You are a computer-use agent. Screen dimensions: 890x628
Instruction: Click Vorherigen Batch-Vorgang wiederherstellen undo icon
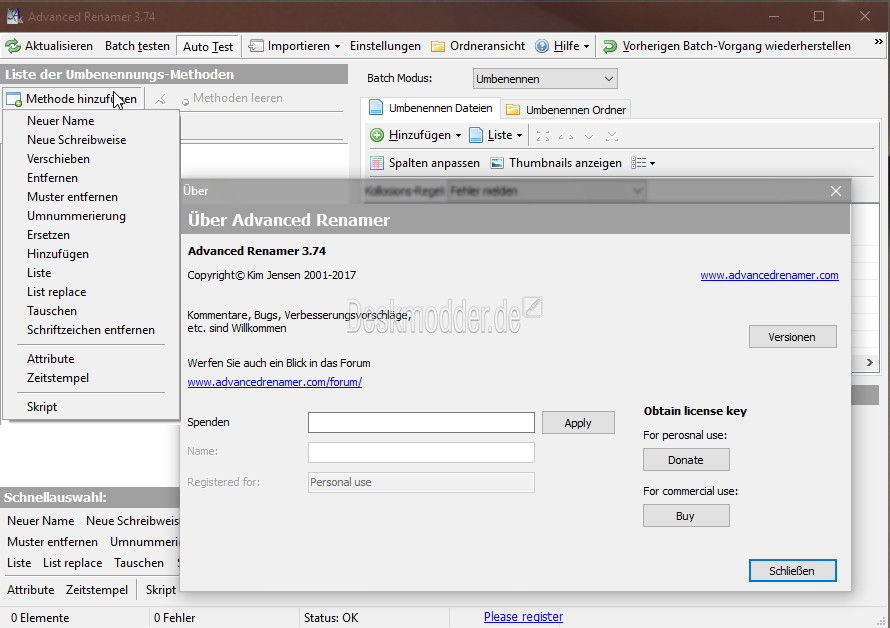[x=610, y=46]
